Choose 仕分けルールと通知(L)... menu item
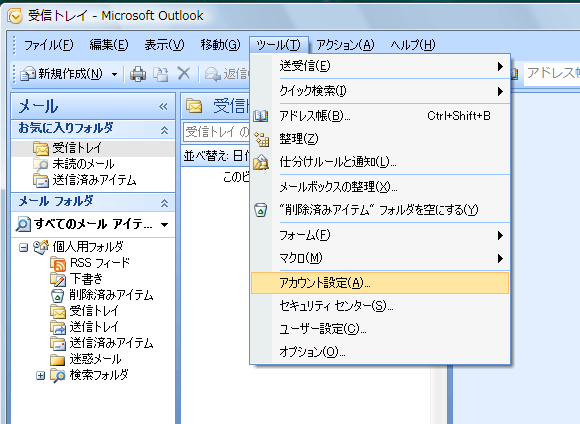Screen dimensions: 580x424 click(x=380, y=162)
